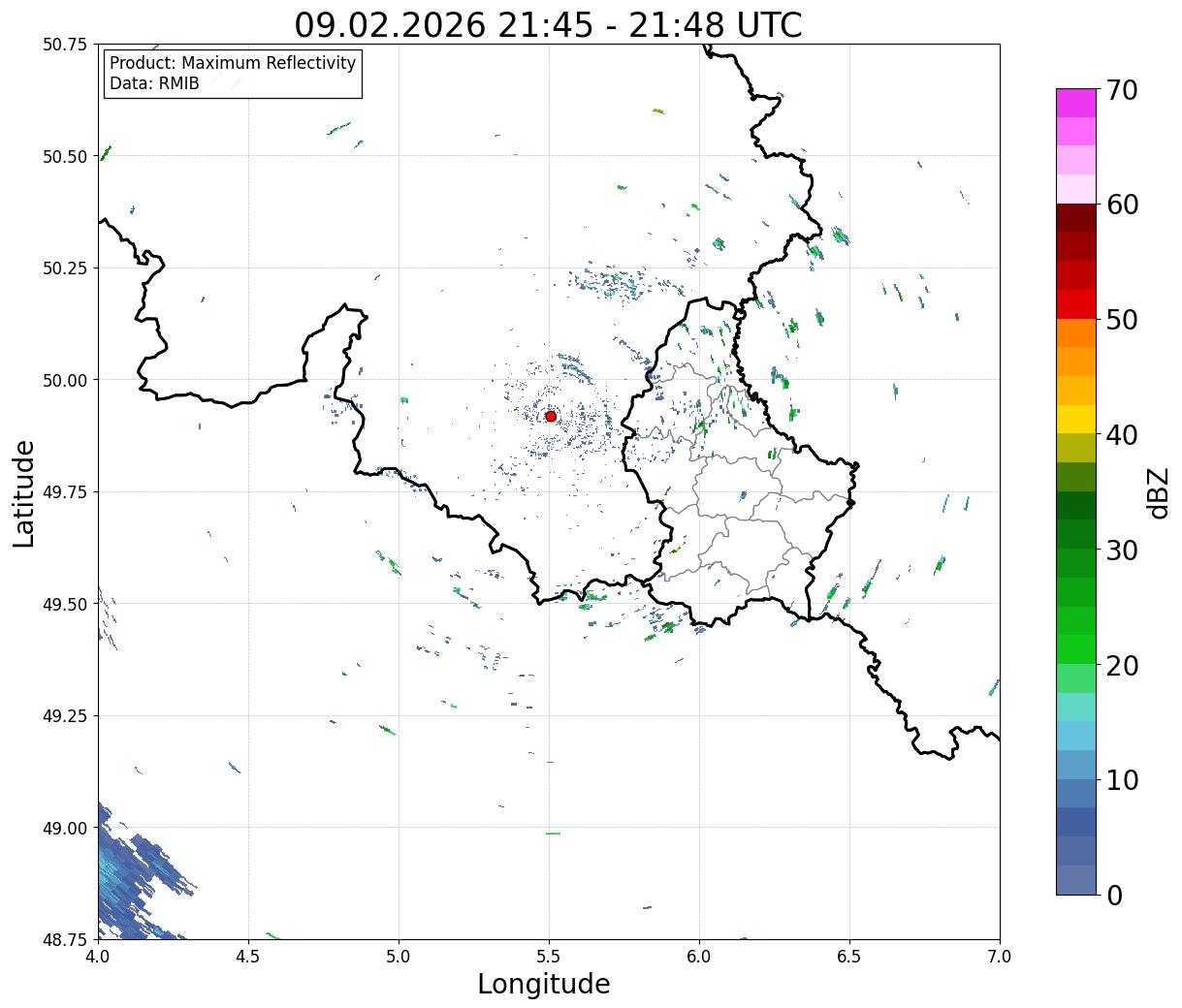
Task: Click the Longitude axis label
Action: (544, 984)
